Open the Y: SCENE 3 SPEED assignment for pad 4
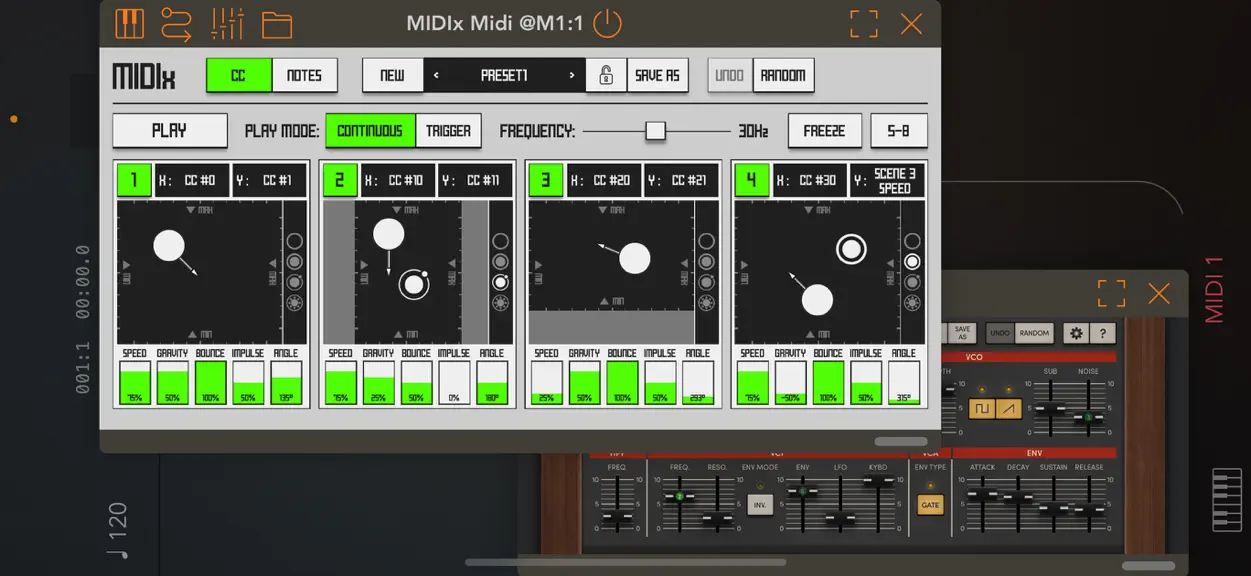The width and height of the screenshot is (1251, 576). coord(888,180)
